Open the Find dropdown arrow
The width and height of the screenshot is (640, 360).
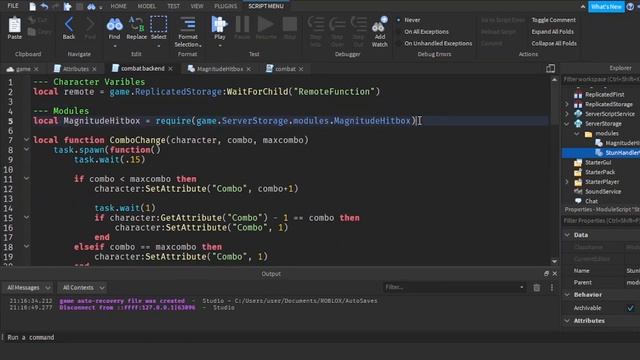pyautogui.click(x=114, y=46)
